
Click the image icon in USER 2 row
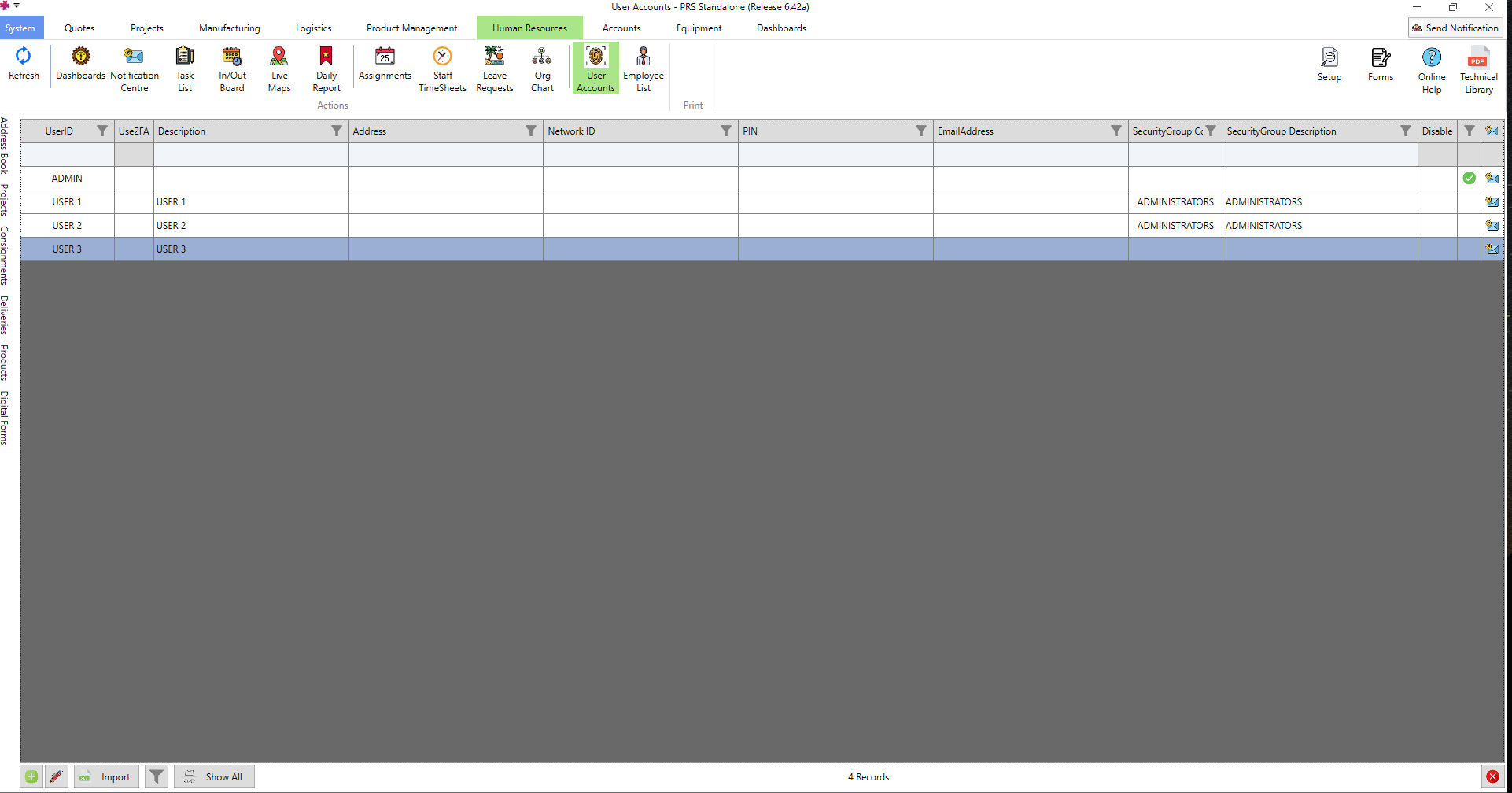click(1492, 226)
